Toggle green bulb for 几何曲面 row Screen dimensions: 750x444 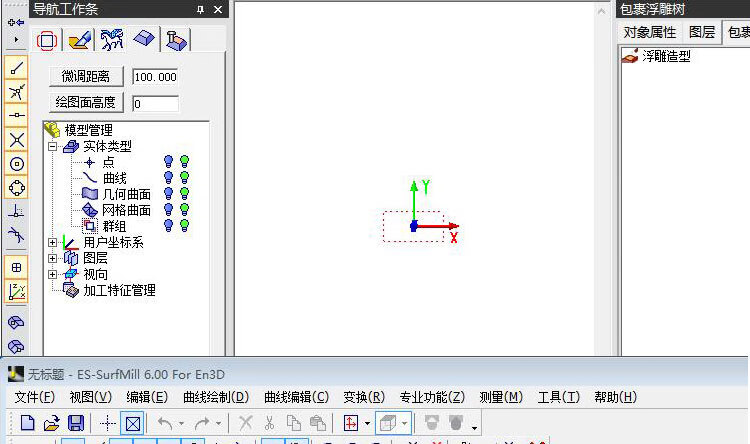click(184, 193)
